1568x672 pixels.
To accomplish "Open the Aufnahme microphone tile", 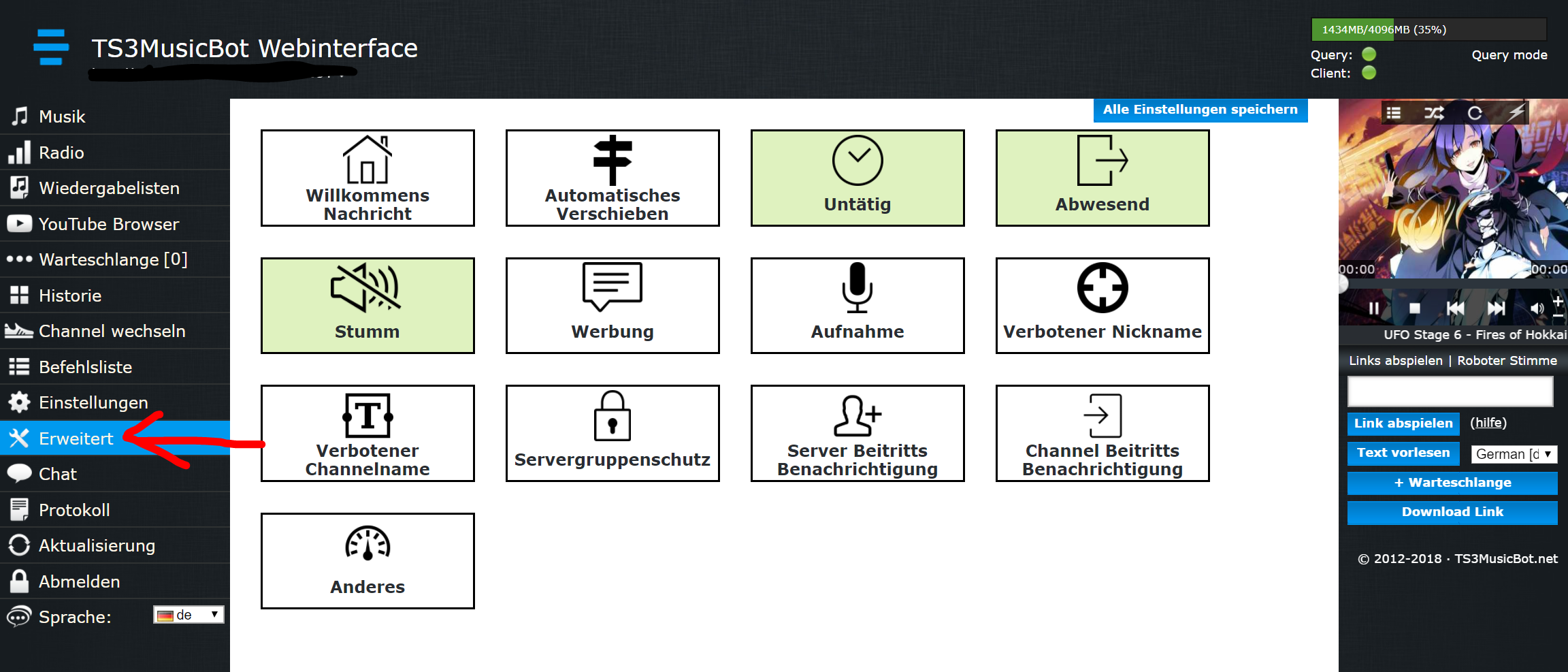I will 857,306.
